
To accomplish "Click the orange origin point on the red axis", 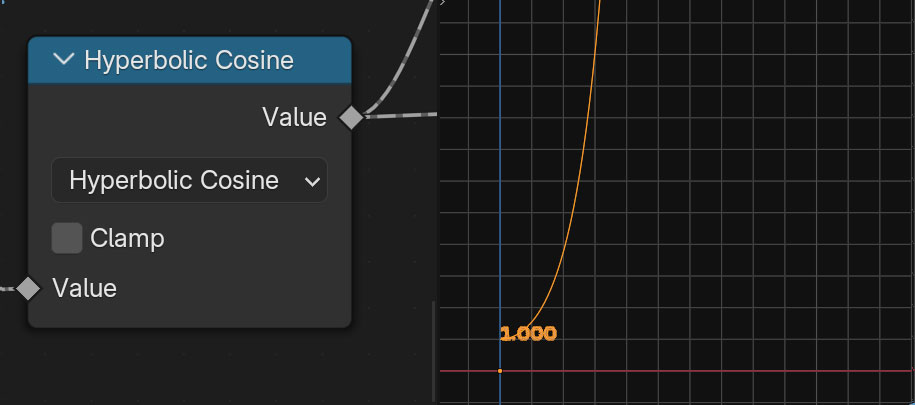I will [x=500, y=371].
